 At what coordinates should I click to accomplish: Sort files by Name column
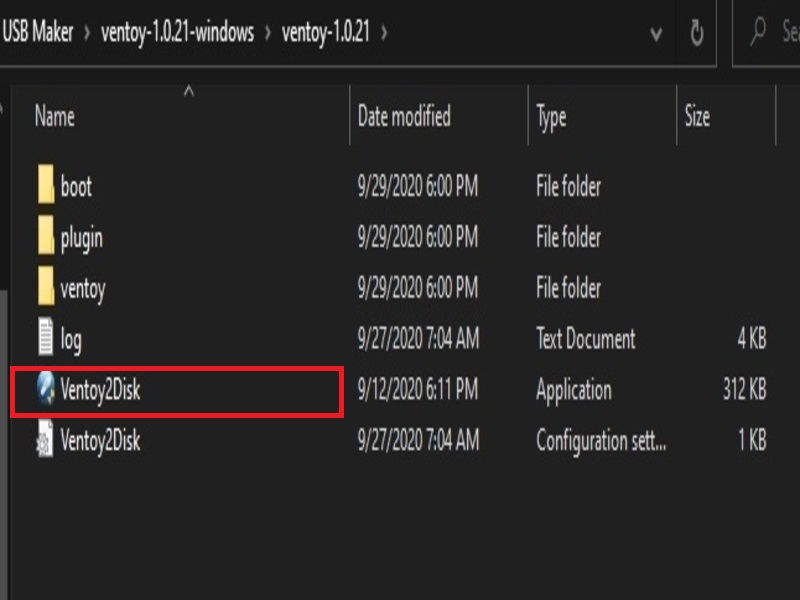point(55,116)
